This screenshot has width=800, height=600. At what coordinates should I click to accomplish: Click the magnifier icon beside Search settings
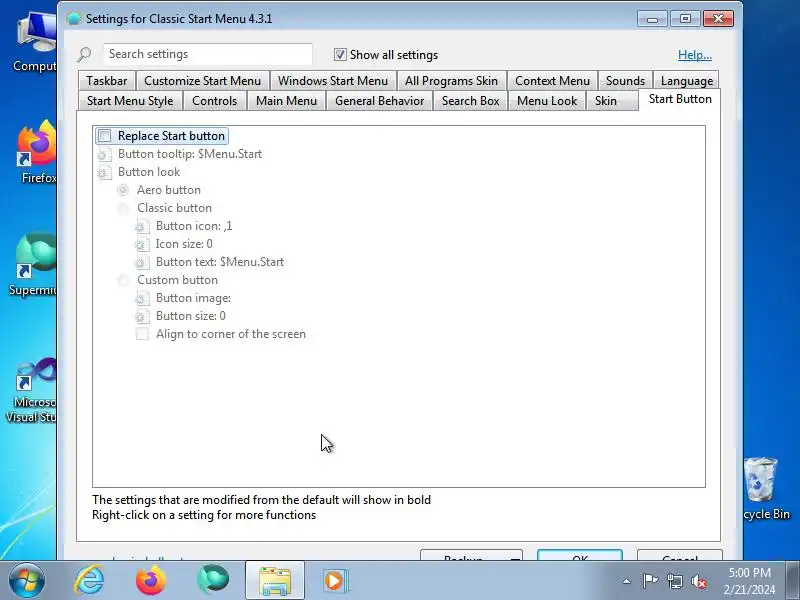[x=84, y=54]
